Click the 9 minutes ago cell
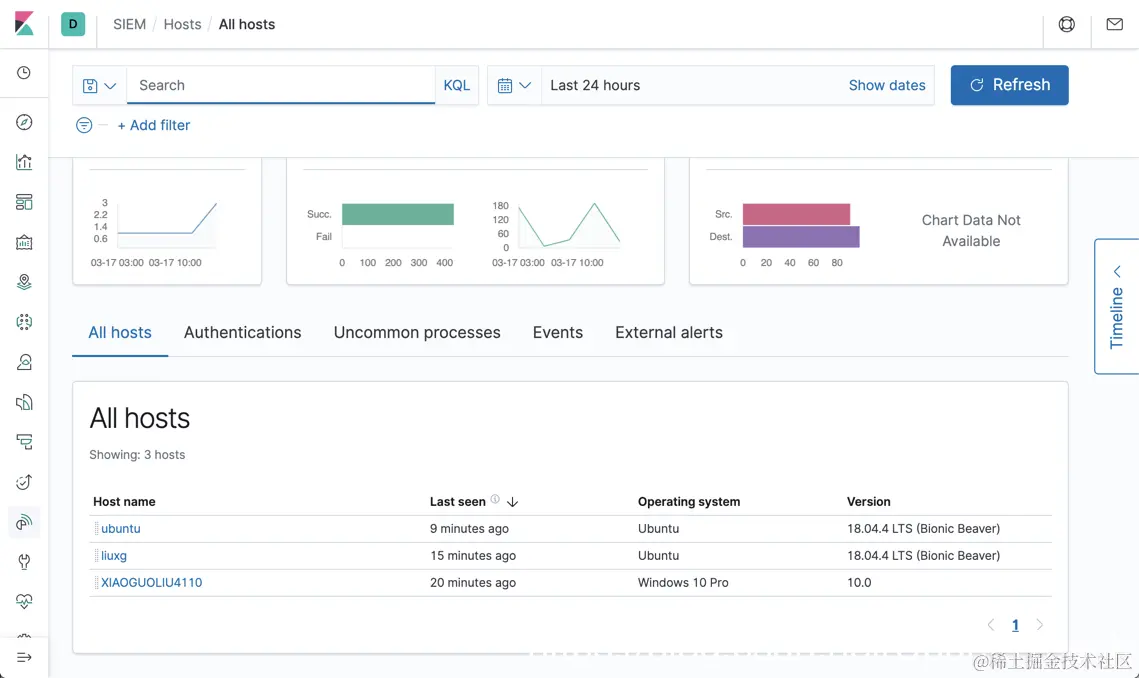Image resolution: width=1139 pixels, height=678 pixels. pyautogui.click(x=469, y=528)
